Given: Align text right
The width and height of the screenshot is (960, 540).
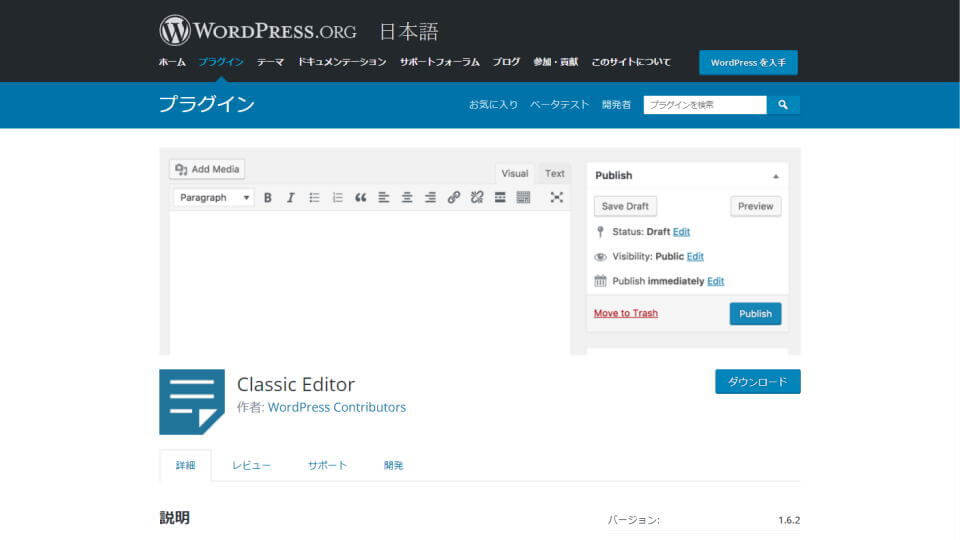Looking at the screenshot, I should 430,198.
